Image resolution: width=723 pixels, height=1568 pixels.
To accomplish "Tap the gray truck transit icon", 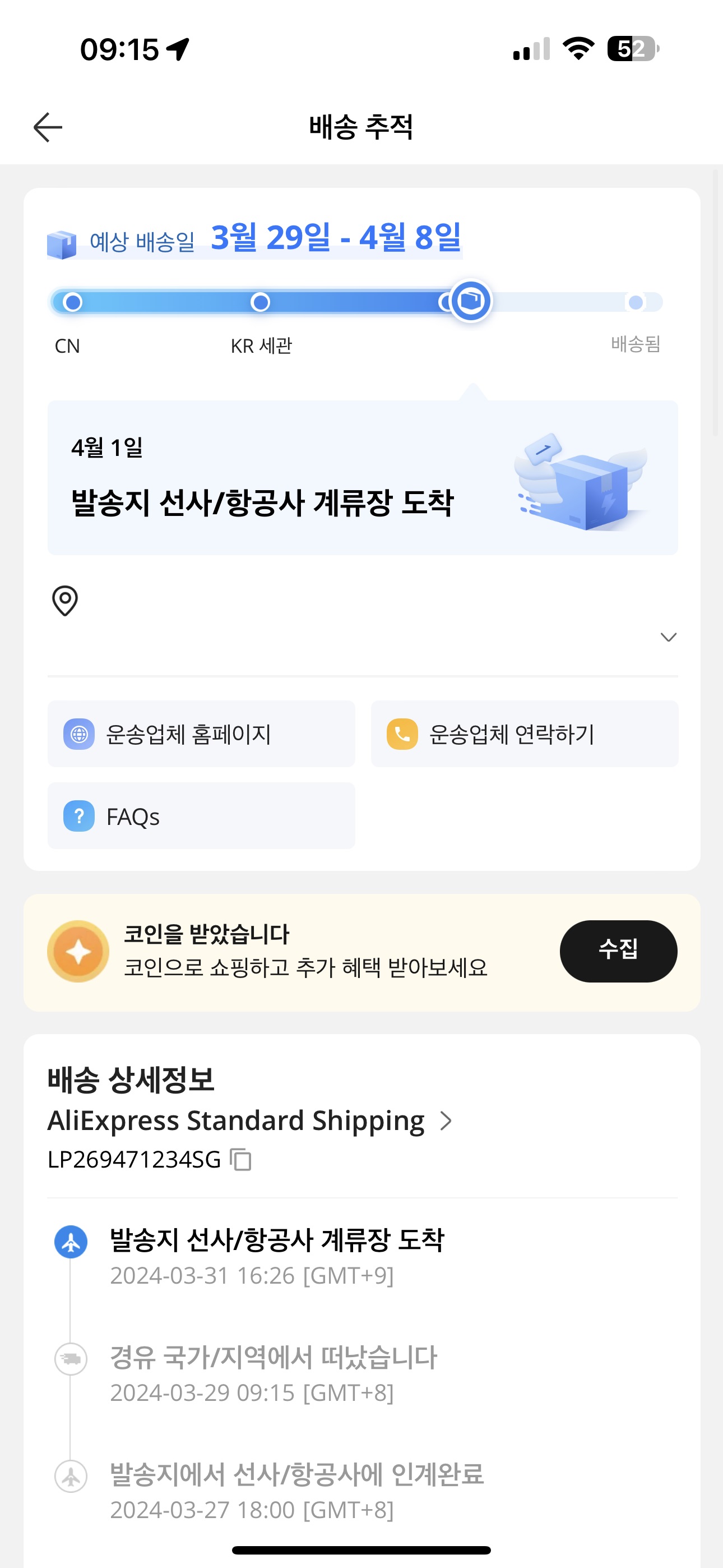I will coord(71,1359).
